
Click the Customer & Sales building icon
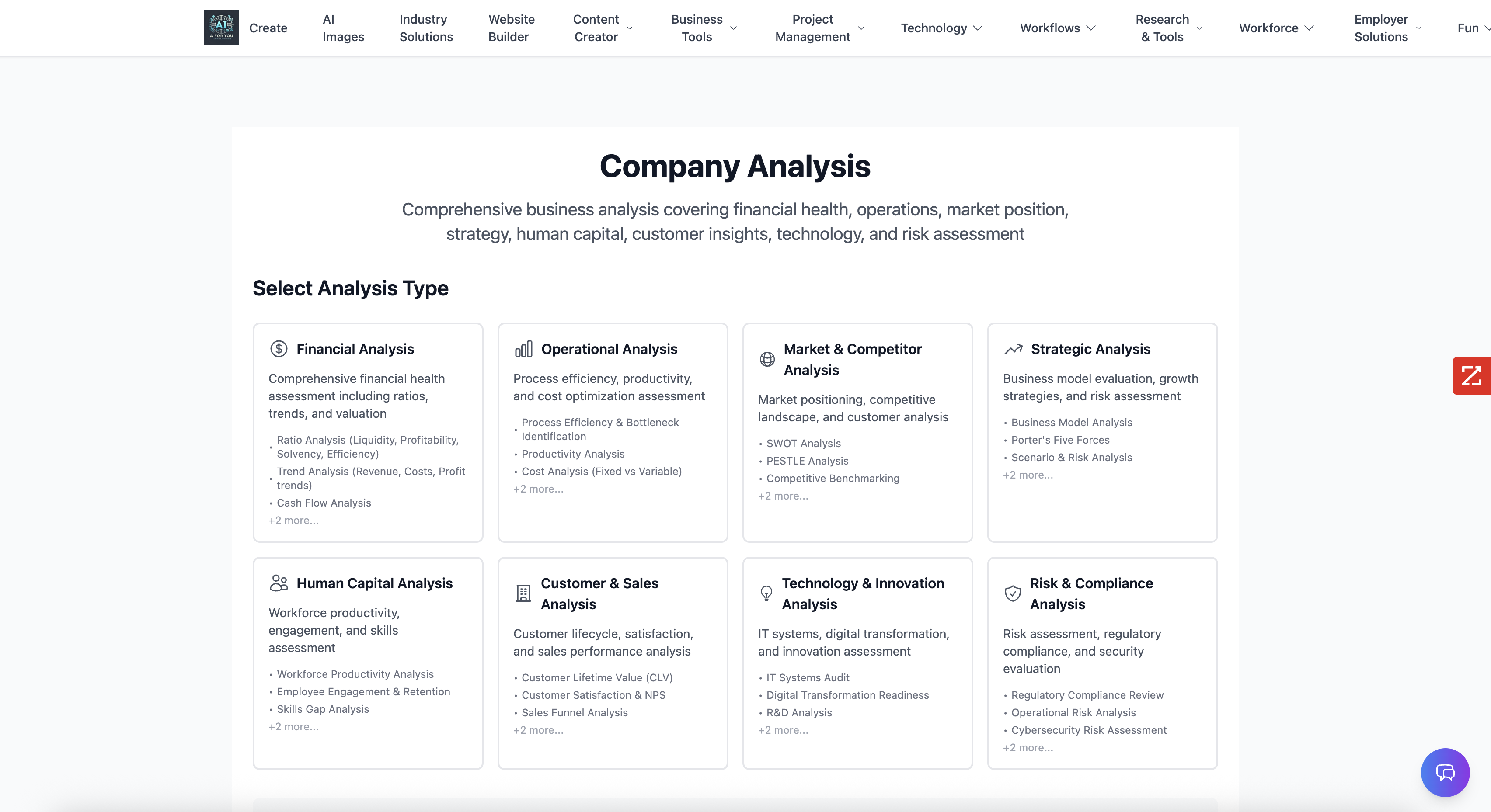tap(523, 593)
